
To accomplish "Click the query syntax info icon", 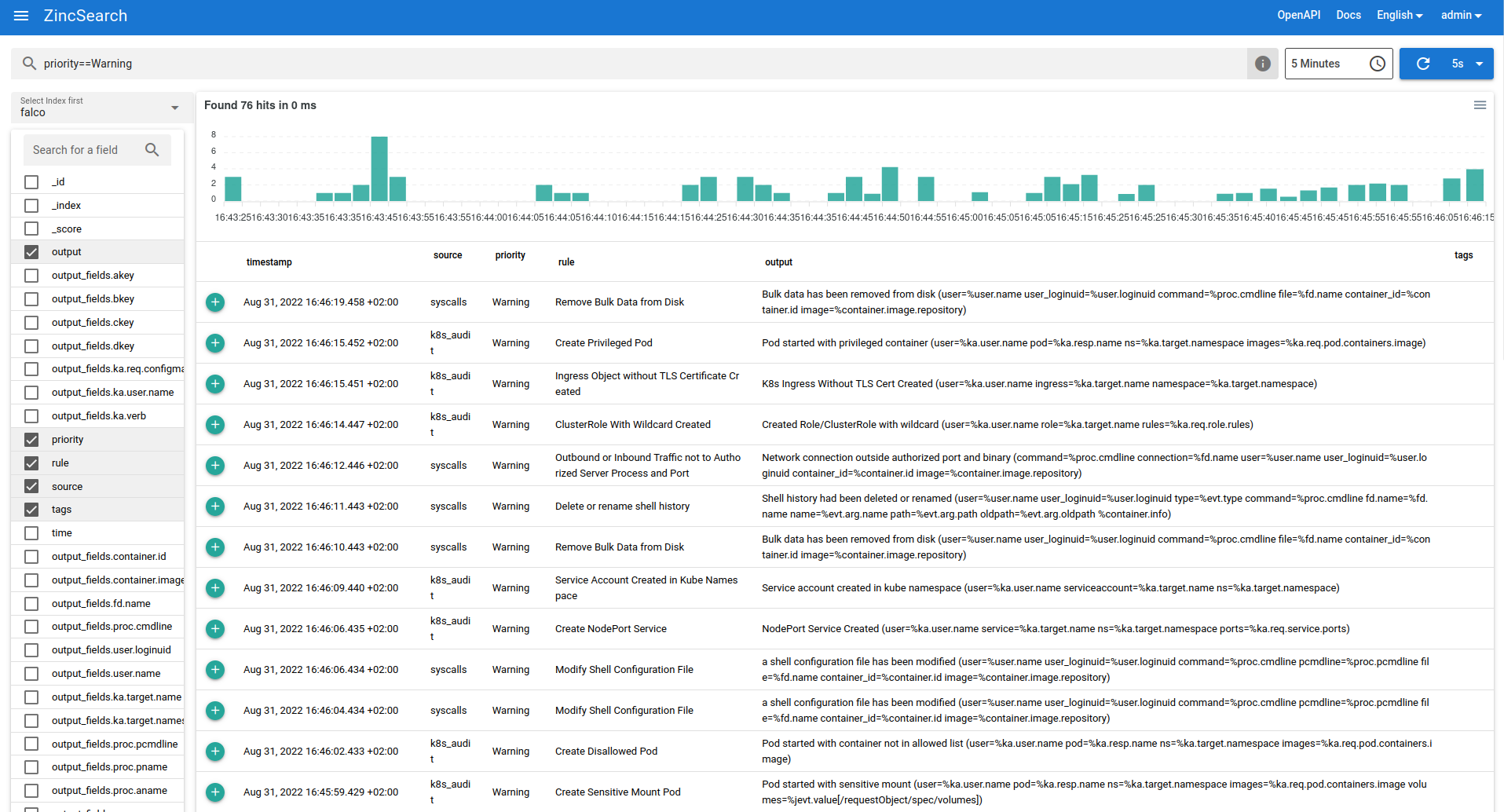I will pyautogui.click(x=1262, y=64).
